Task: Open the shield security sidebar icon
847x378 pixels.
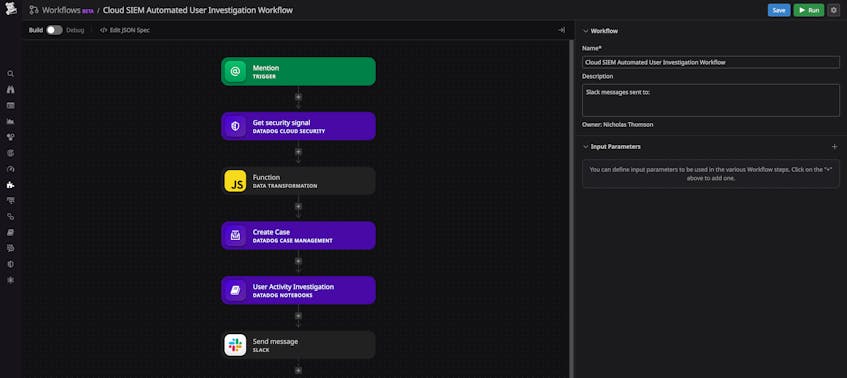Action: pos(10,264)
